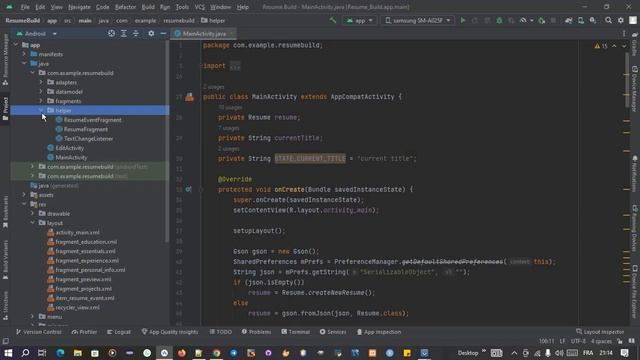Open Windows taskbar search
The width and height of the screenshot is (640, 360).
click(x=25, y=353)
